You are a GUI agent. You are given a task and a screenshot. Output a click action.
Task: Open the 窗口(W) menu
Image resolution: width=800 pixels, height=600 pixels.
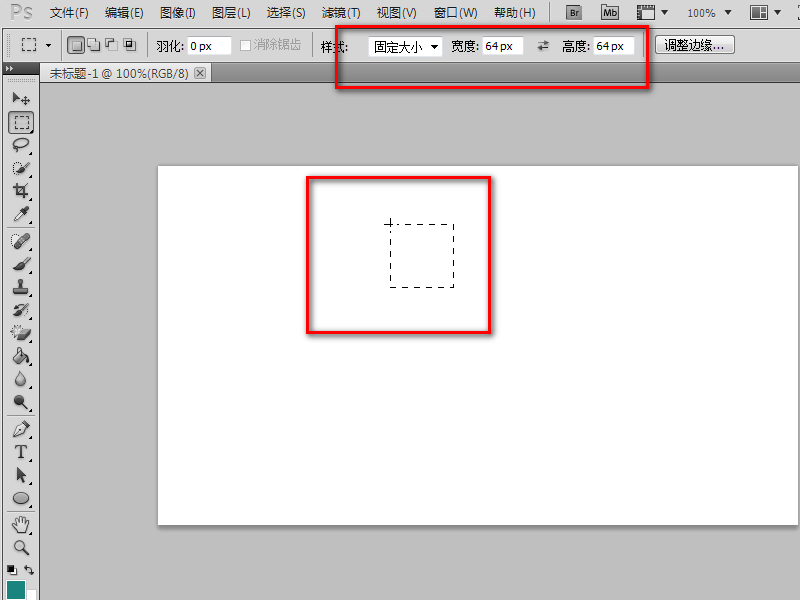tap(455, 13)
